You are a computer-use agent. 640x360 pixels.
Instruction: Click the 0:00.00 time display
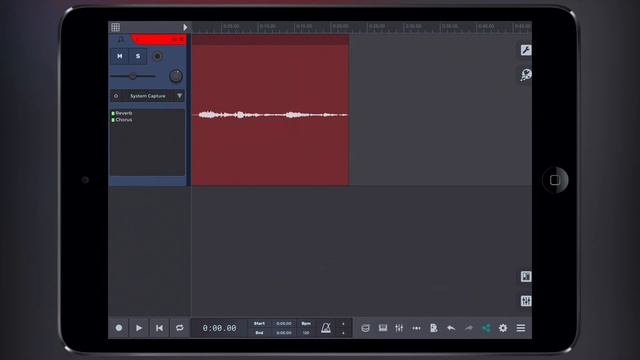click(219, 328)
